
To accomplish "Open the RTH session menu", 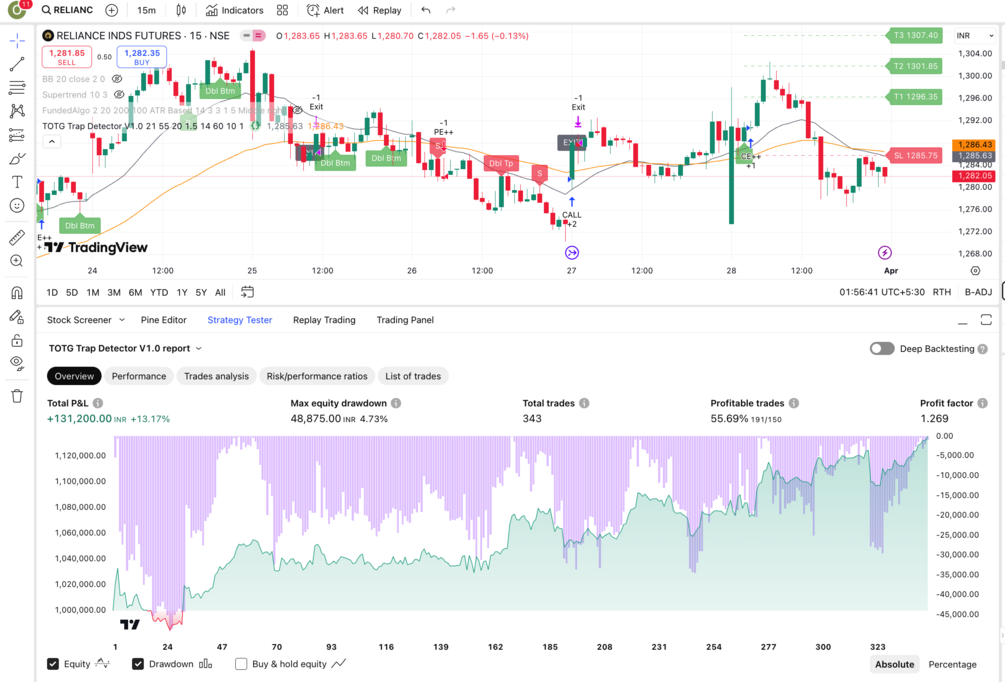I will pos(942,292).
